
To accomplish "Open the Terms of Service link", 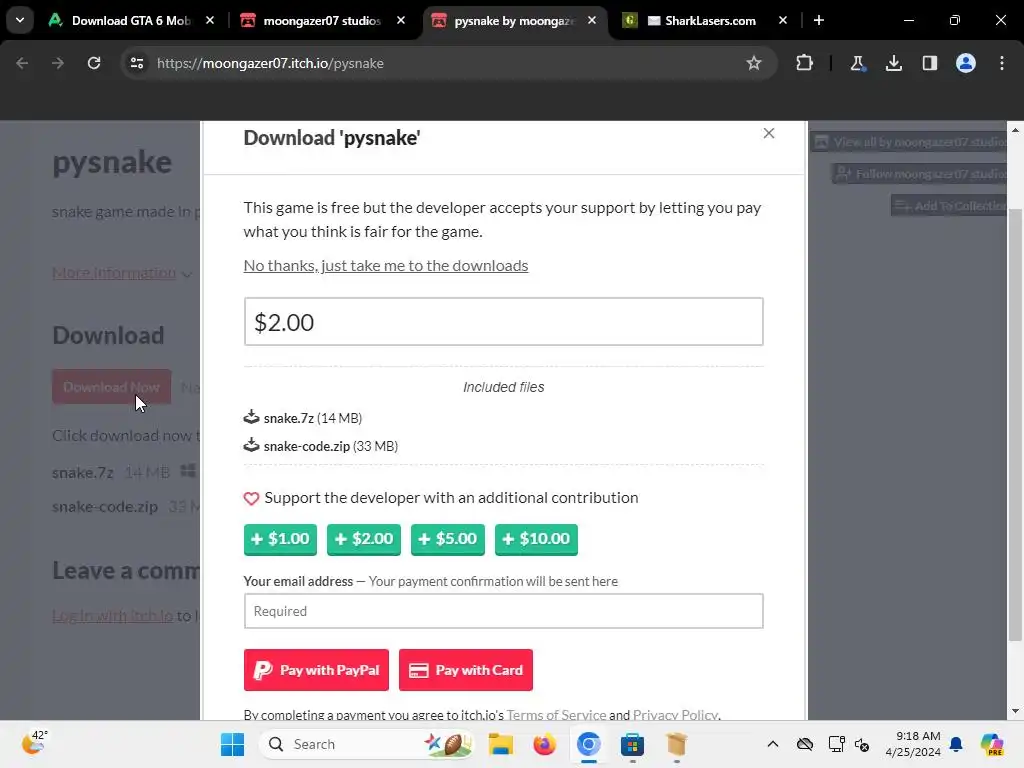I will pyautogui.click(x=556, y=714).
